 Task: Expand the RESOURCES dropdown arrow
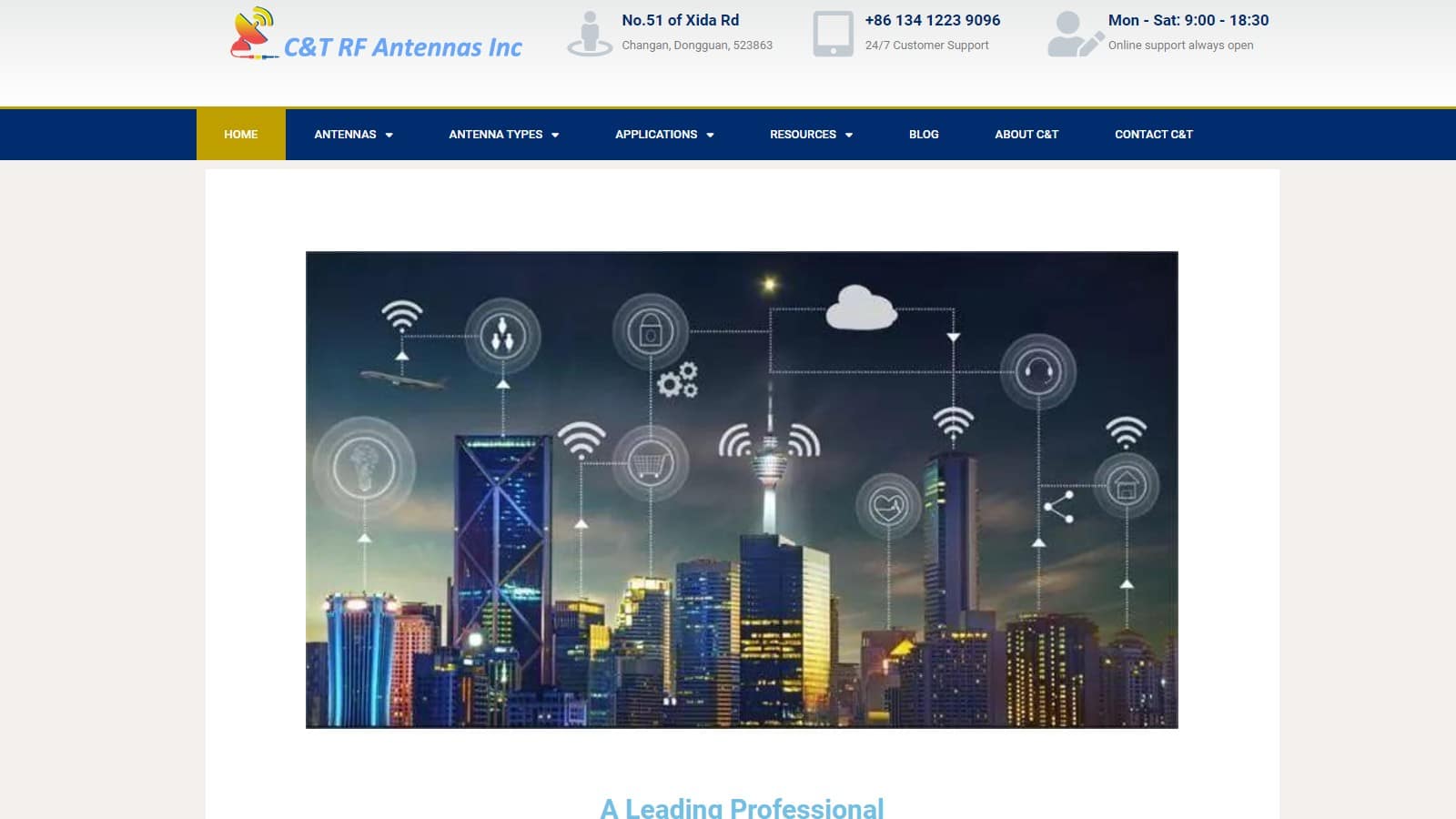click(849, 136)
